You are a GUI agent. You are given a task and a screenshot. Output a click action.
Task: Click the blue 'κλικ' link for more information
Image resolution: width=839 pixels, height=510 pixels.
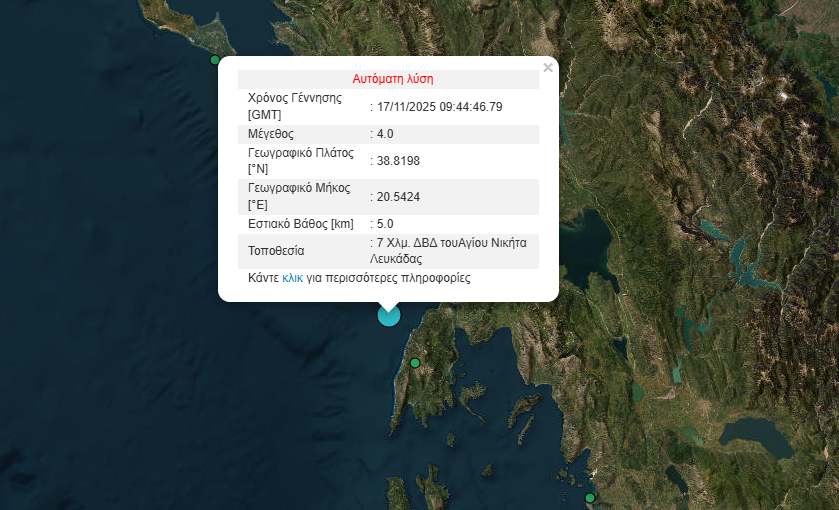292,278
